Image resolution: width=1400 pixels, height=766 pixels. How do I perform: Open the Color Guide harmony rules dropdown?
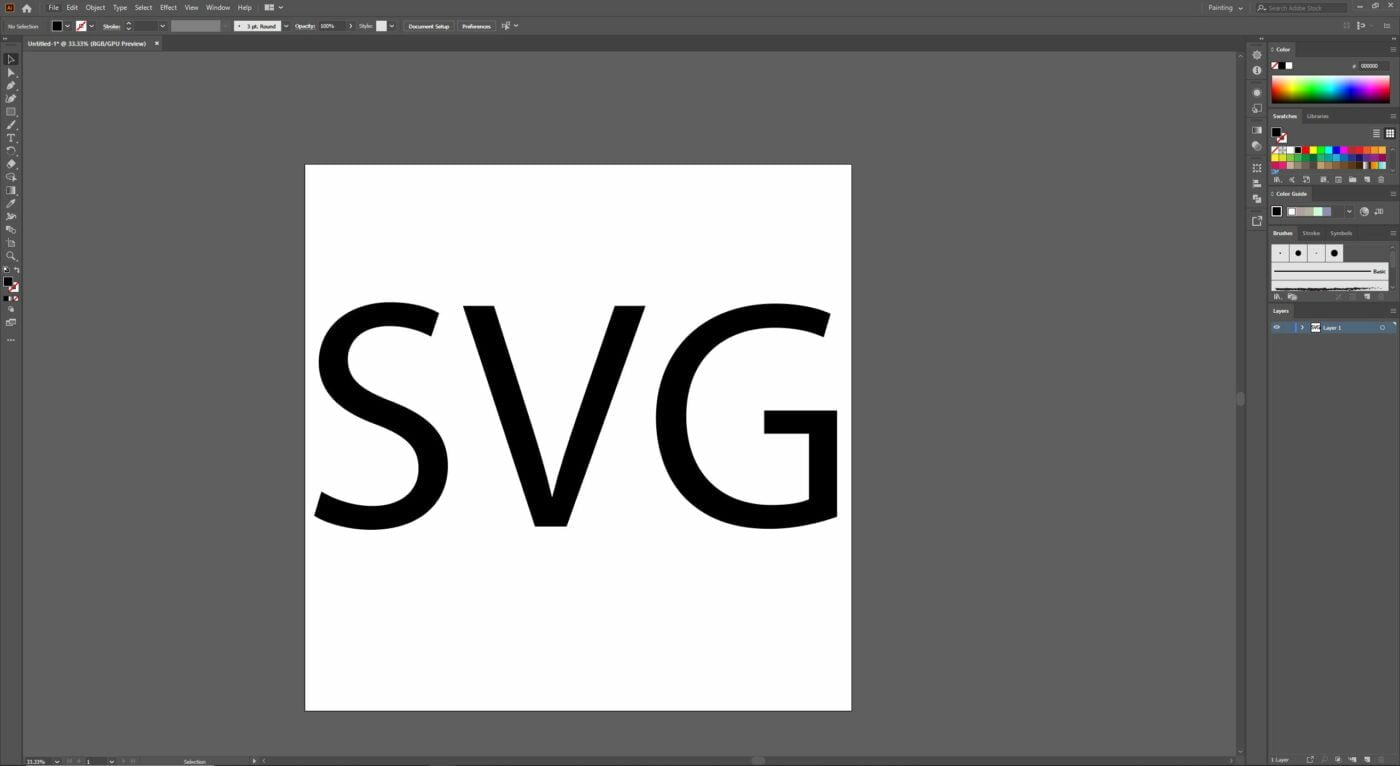click(1349, 211)
